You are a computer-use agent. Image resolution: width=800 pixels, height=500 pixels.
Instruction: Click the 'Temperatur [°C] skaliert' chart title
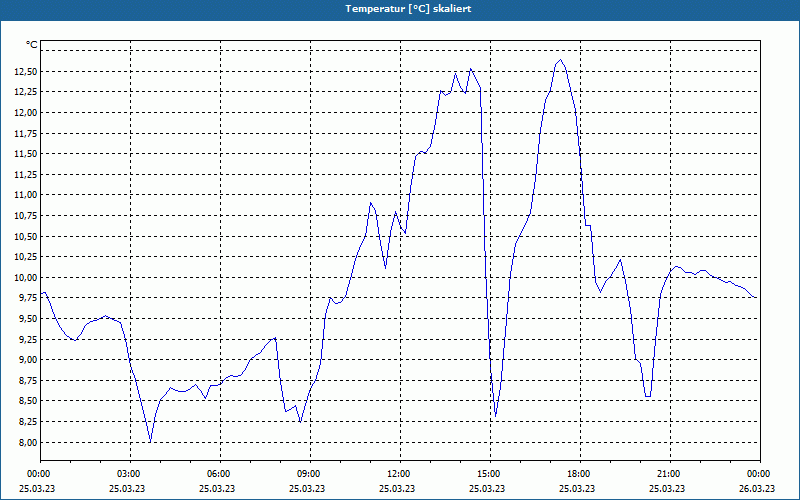(408, 9)
